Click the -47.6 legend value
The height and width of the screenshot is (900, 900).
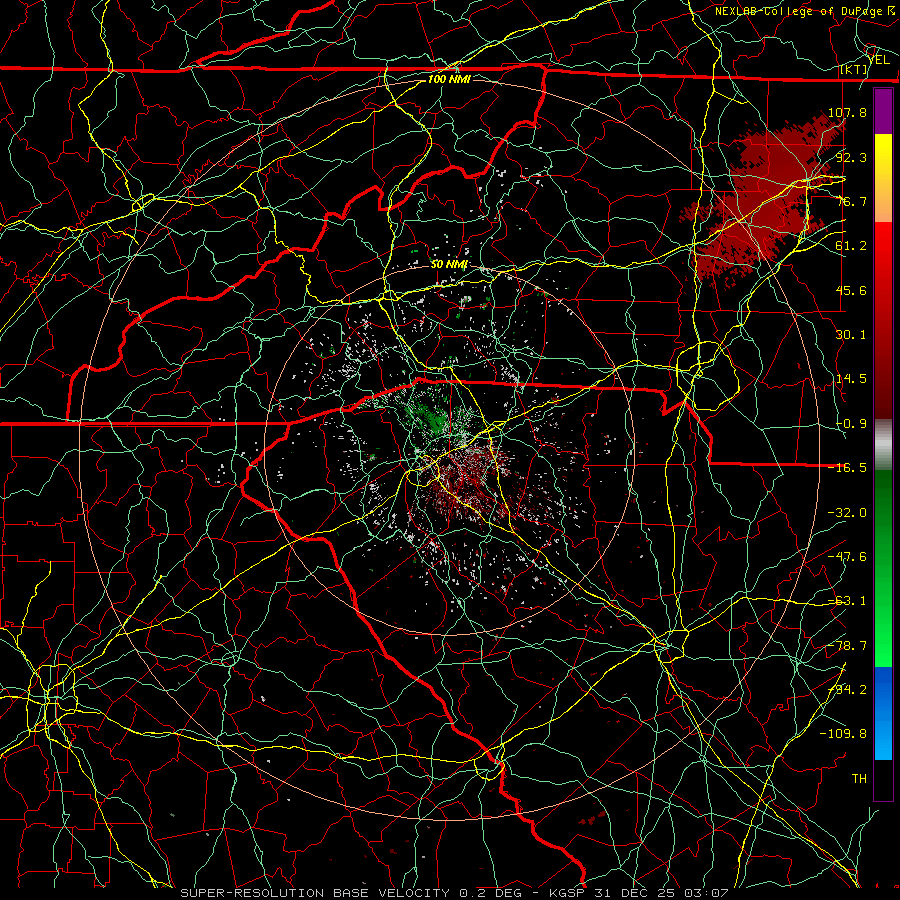847,557
